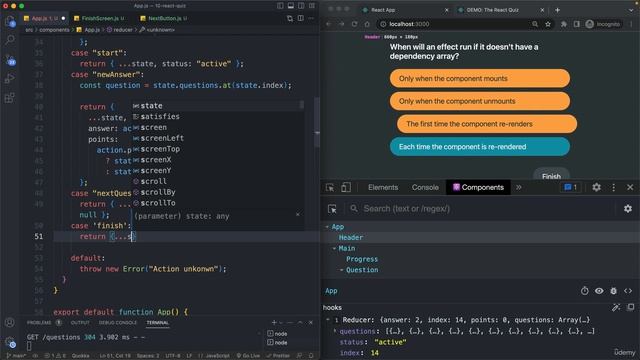
Task: Log component data with the bug icon
Action: [613, 291]
